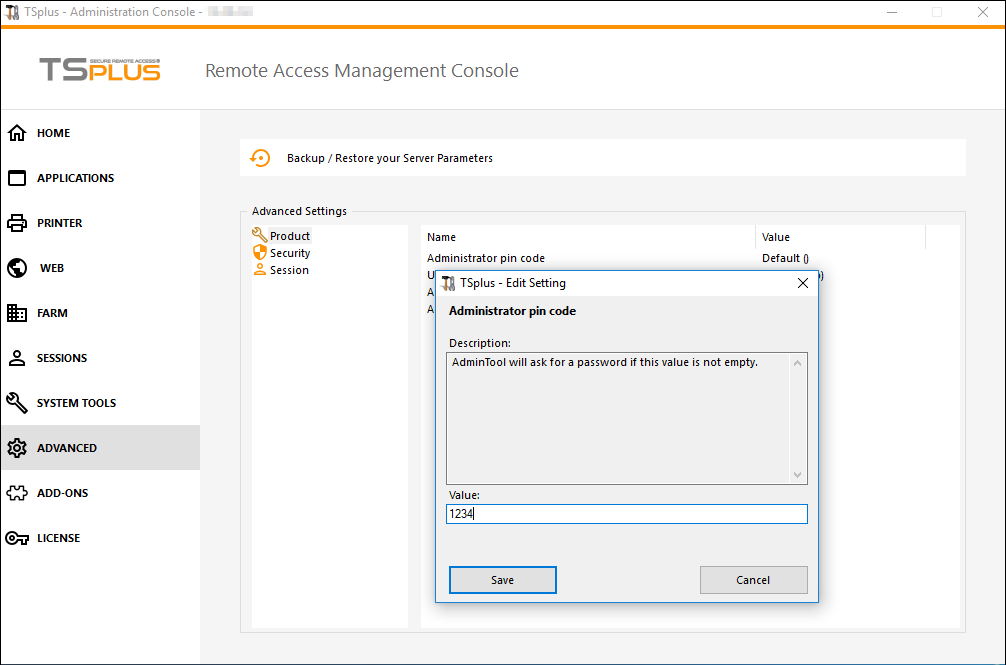
Task: Click the System Tools wrench icon
Action: pyautogui.click(x=17, y=403)
